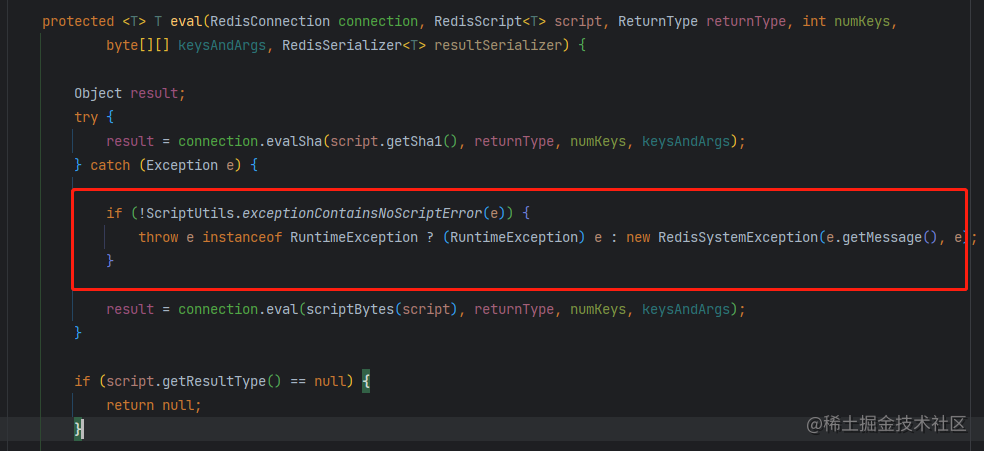Click the 'RedisSerializer<T>' type
Screen dimensions: 984x451
pos(354,45)
